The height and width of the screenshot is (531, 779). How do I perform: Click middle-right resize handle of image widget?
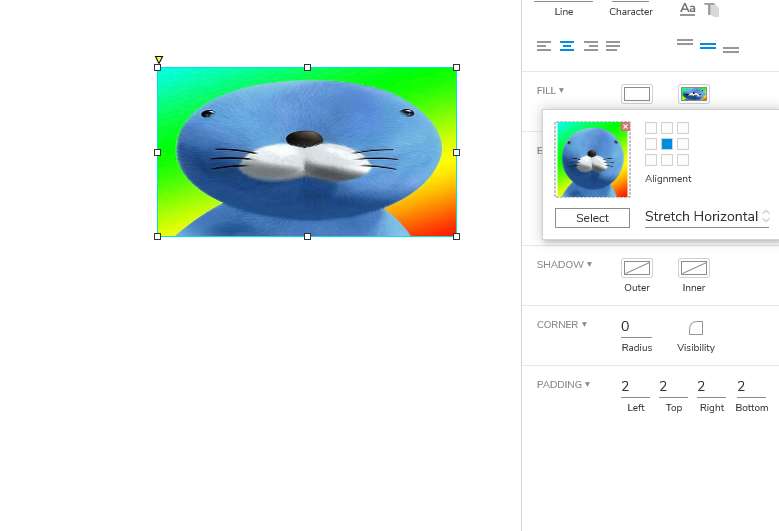coord(457,152)
